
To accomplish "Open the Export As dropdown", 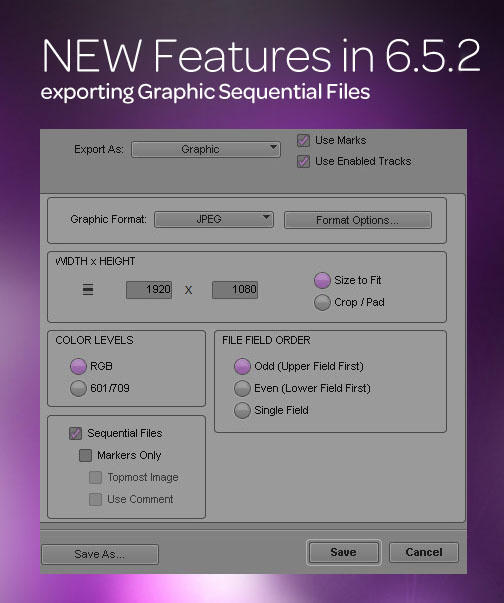I will point(206,149).
